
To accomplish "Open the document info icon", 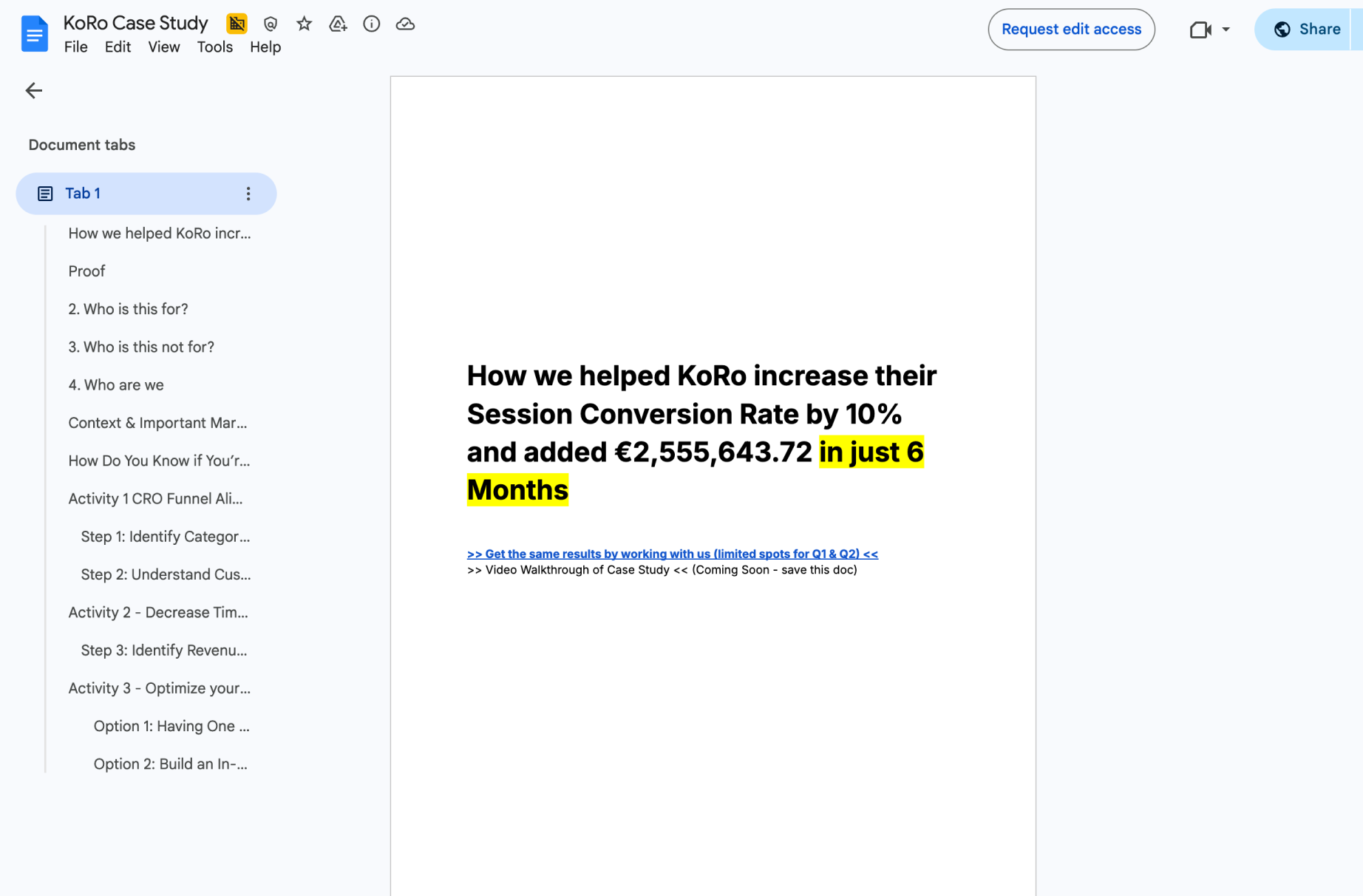I will [371, 24].
